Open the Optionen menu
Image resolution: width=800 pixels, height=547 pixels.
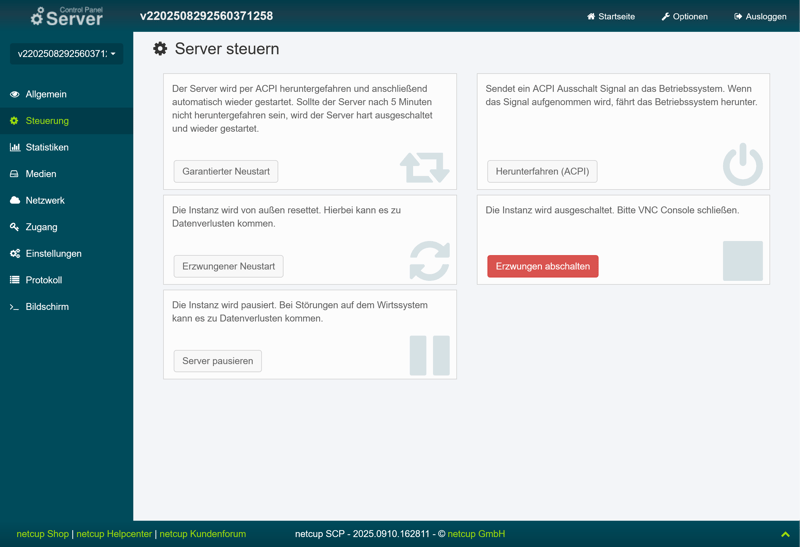pyautogui.click(x=684, y=17)
